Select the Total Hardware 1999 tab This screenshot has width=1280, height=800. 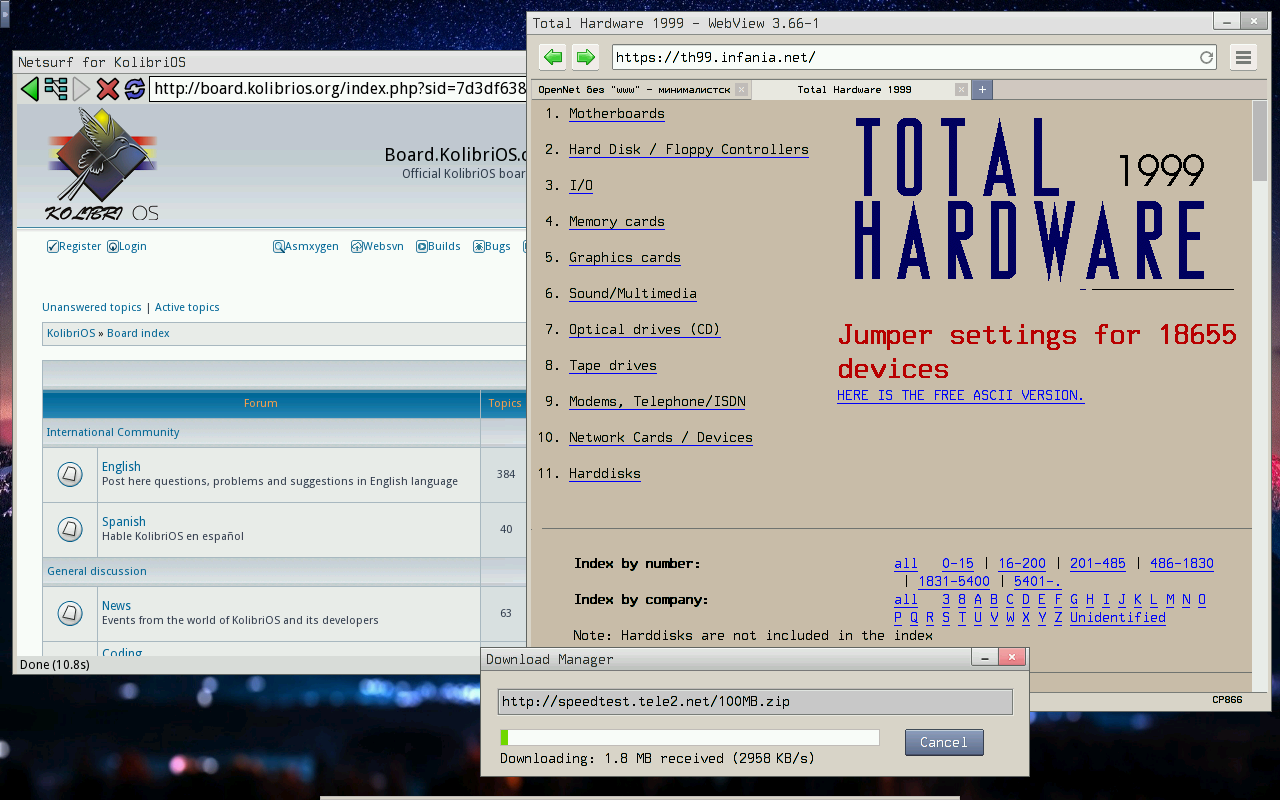[854, 90]
